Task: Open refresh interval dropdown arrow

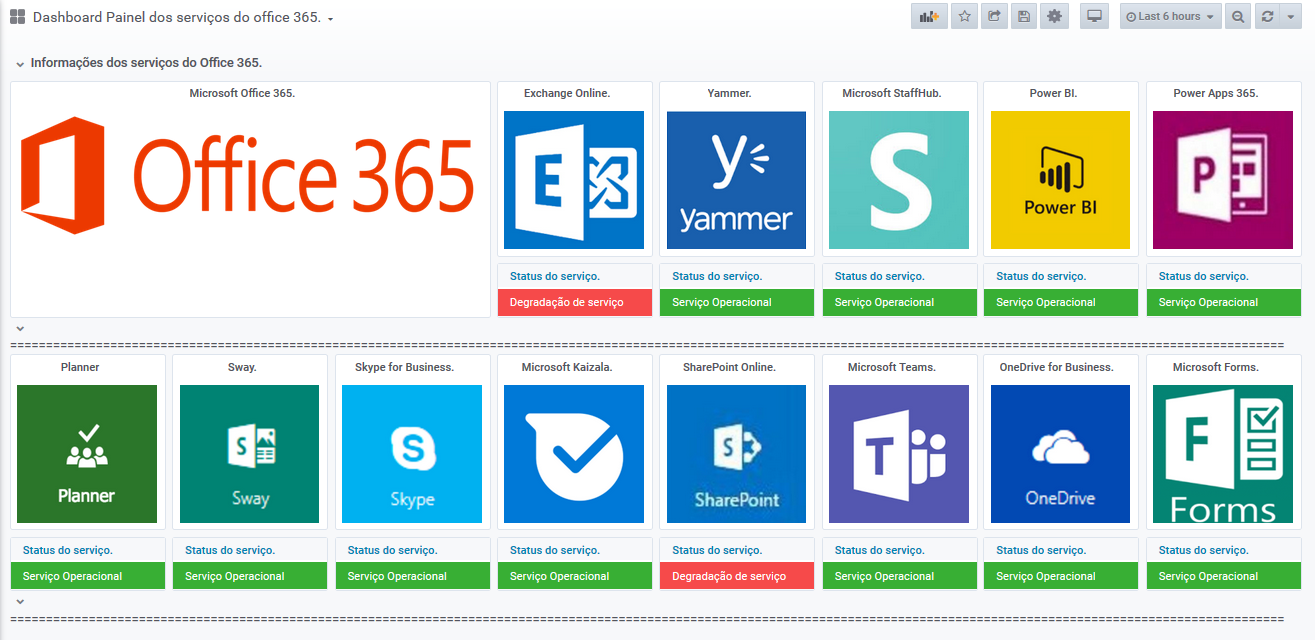Action: pyautogui.click(x=1291, y=16)
